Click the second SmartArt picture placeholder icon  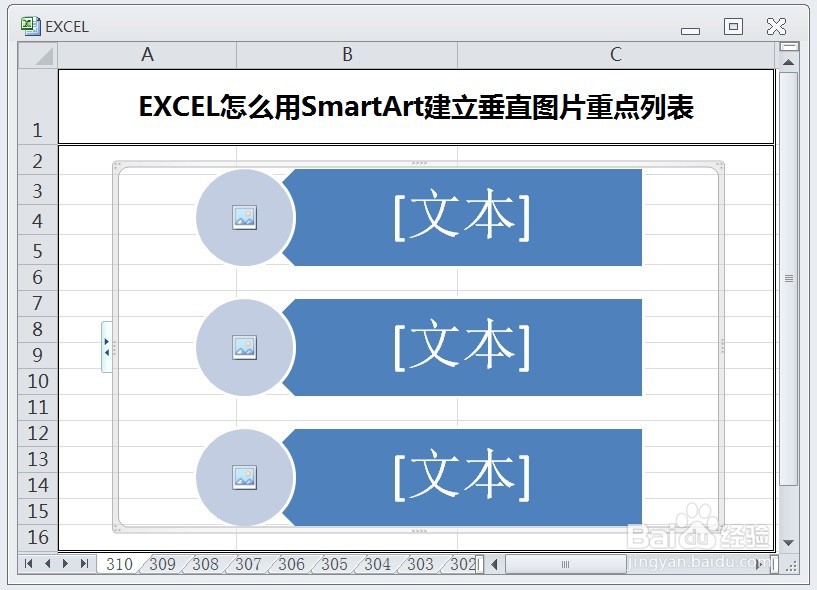click(244, 348)
